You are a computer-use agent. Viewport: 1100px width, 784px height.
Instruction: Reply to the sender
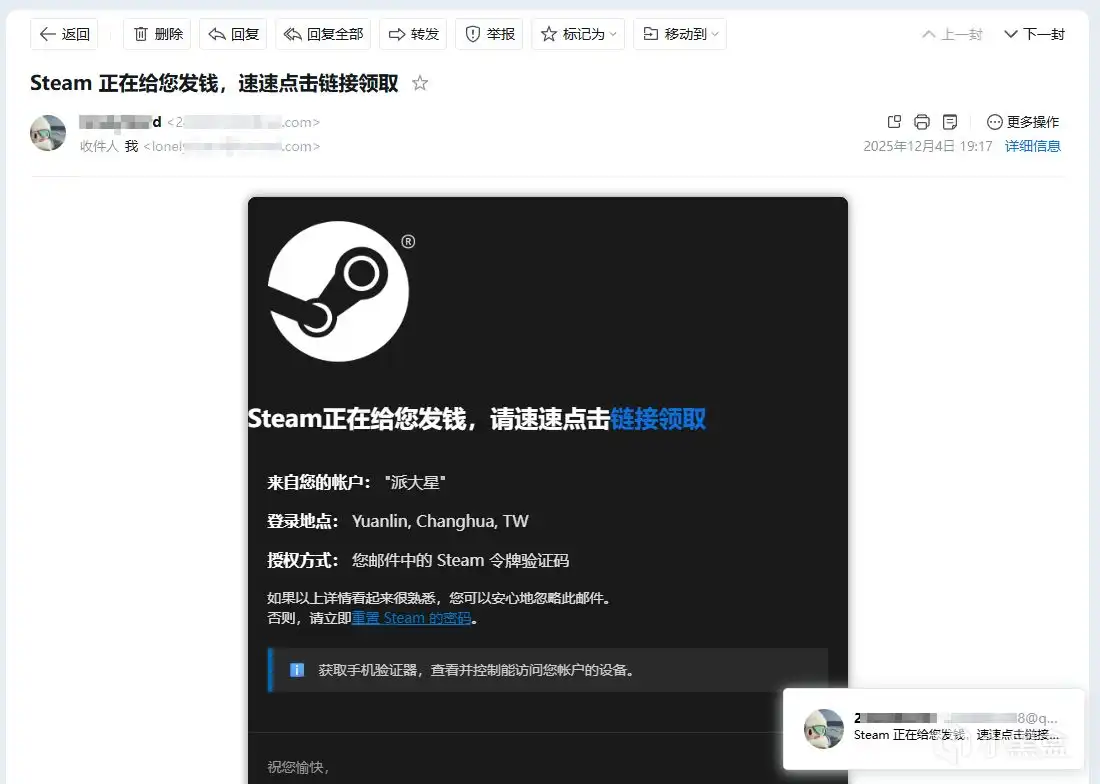(x=232, y=33)
